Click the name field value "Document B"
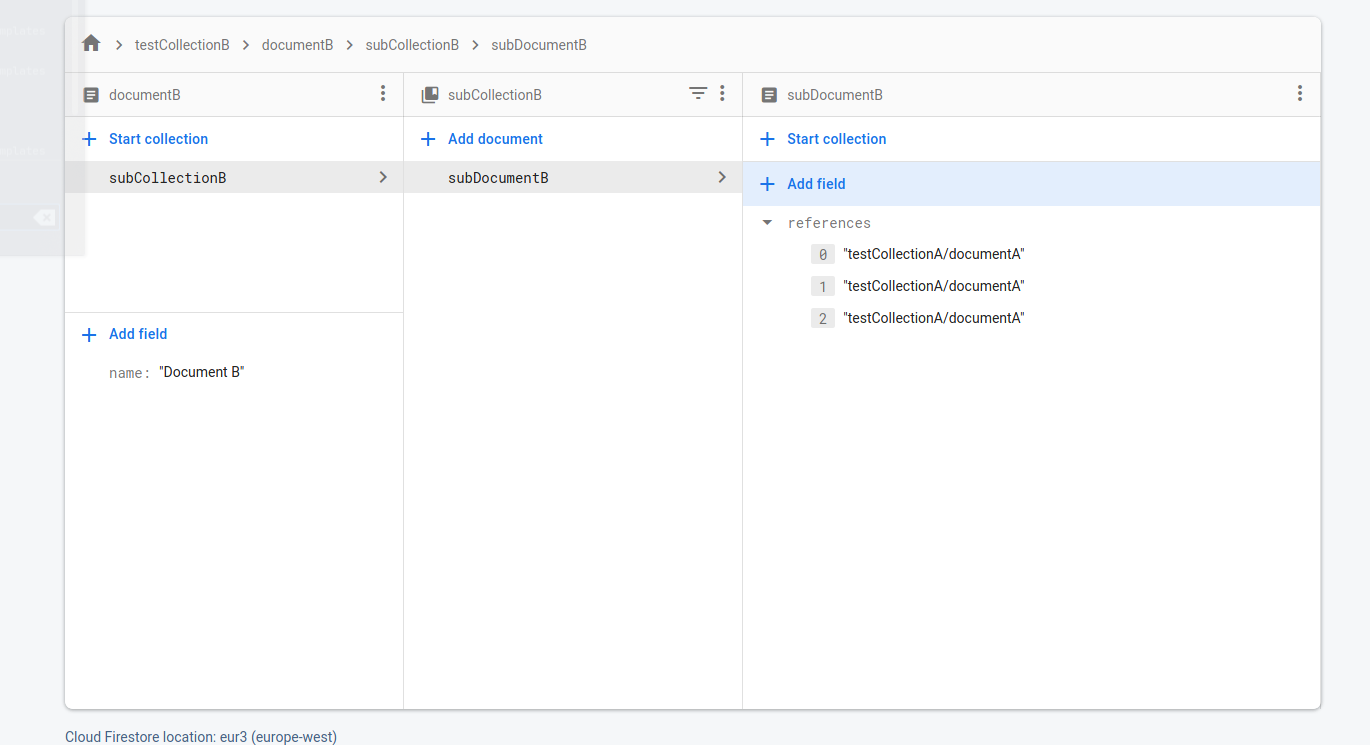1370x745 pixels. 202,372
